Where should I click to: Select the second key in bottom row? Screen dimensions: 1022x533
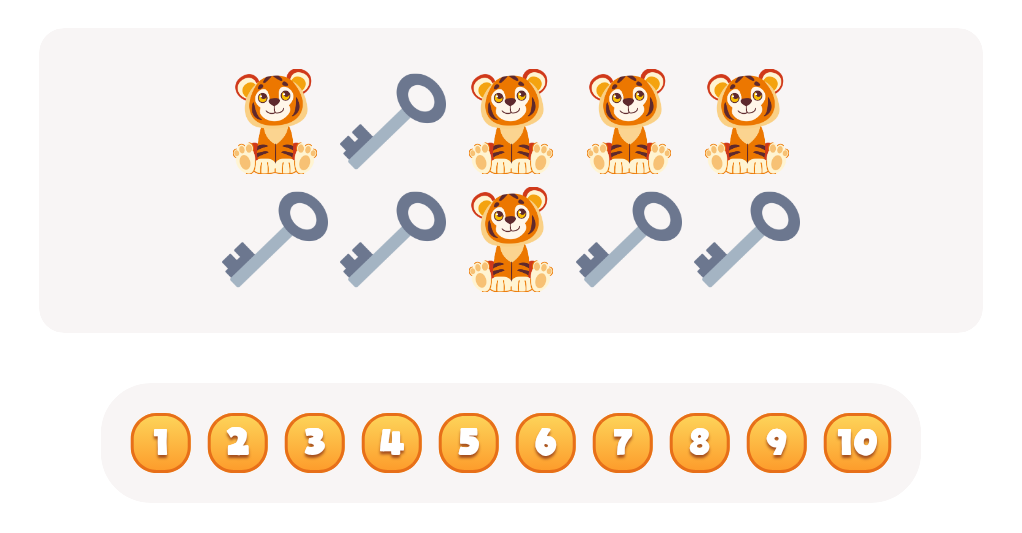point(393,239)
